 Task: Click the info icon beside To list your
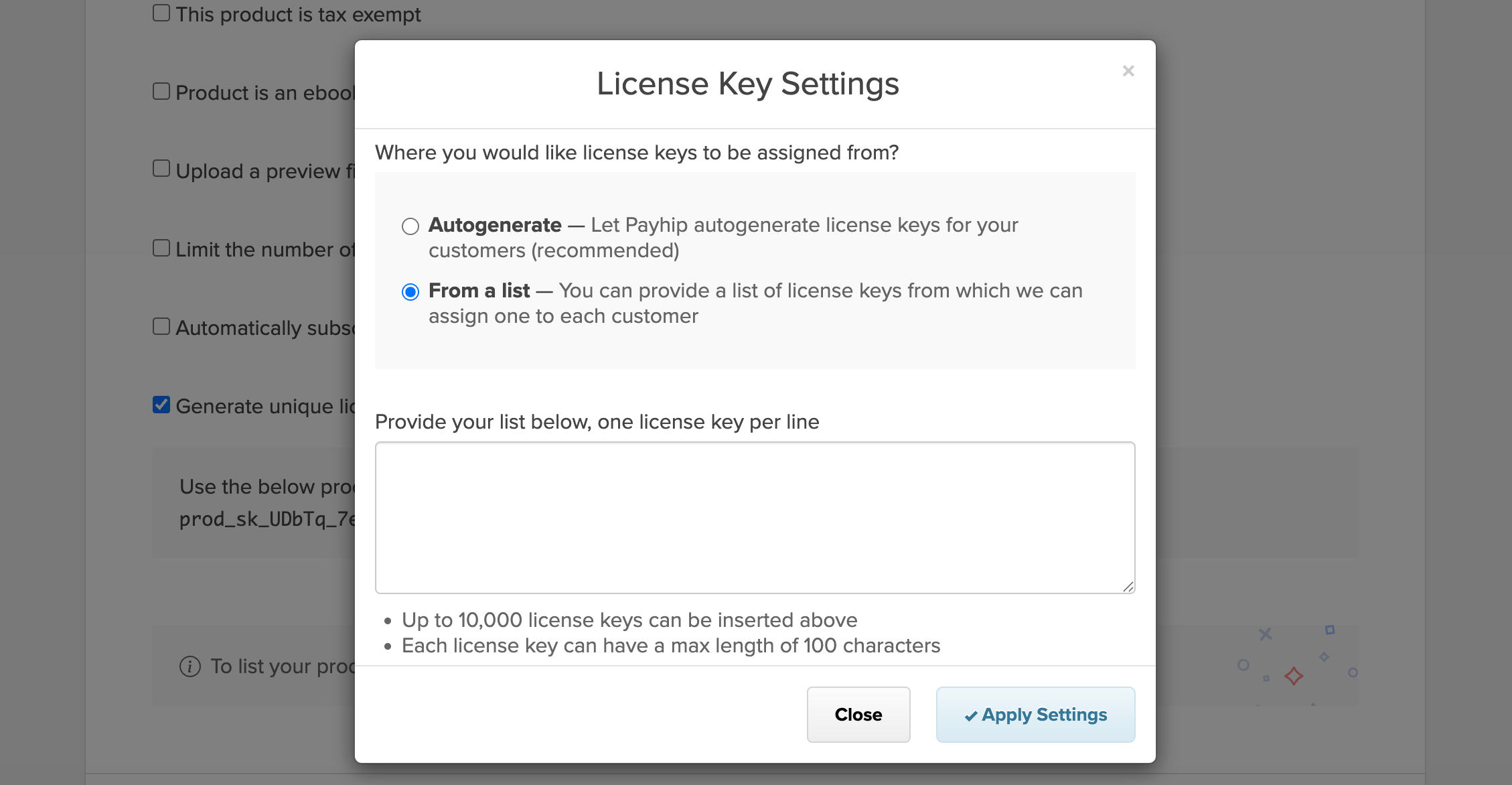pos(190,666)
